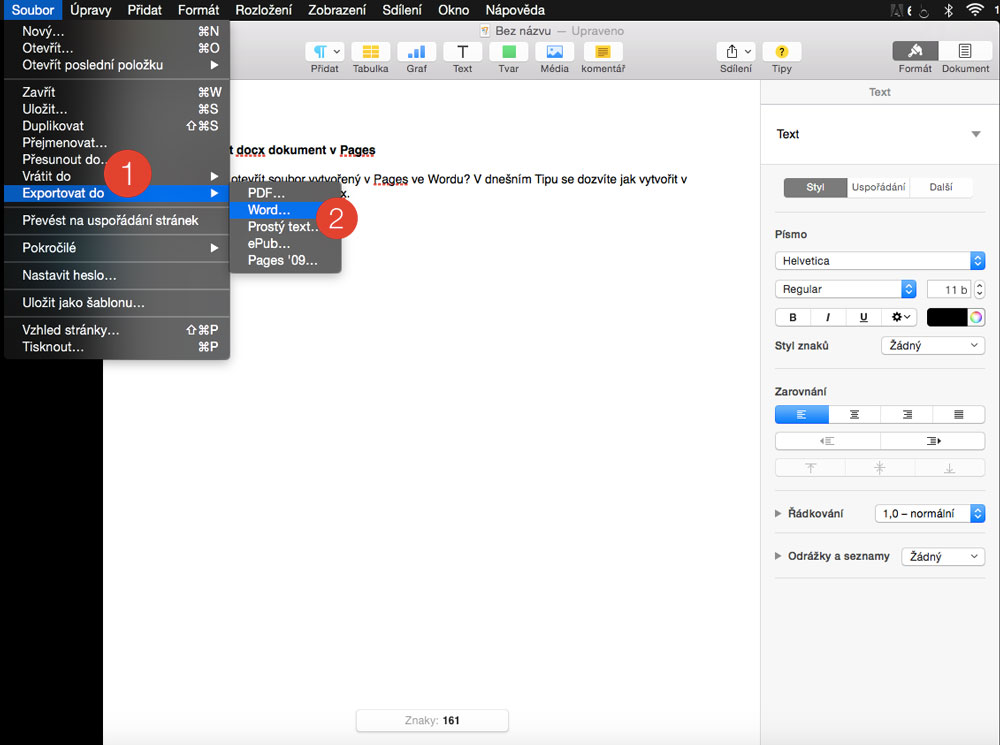
Task: Open the black text color swatch
Action: [x=946, y=317]
